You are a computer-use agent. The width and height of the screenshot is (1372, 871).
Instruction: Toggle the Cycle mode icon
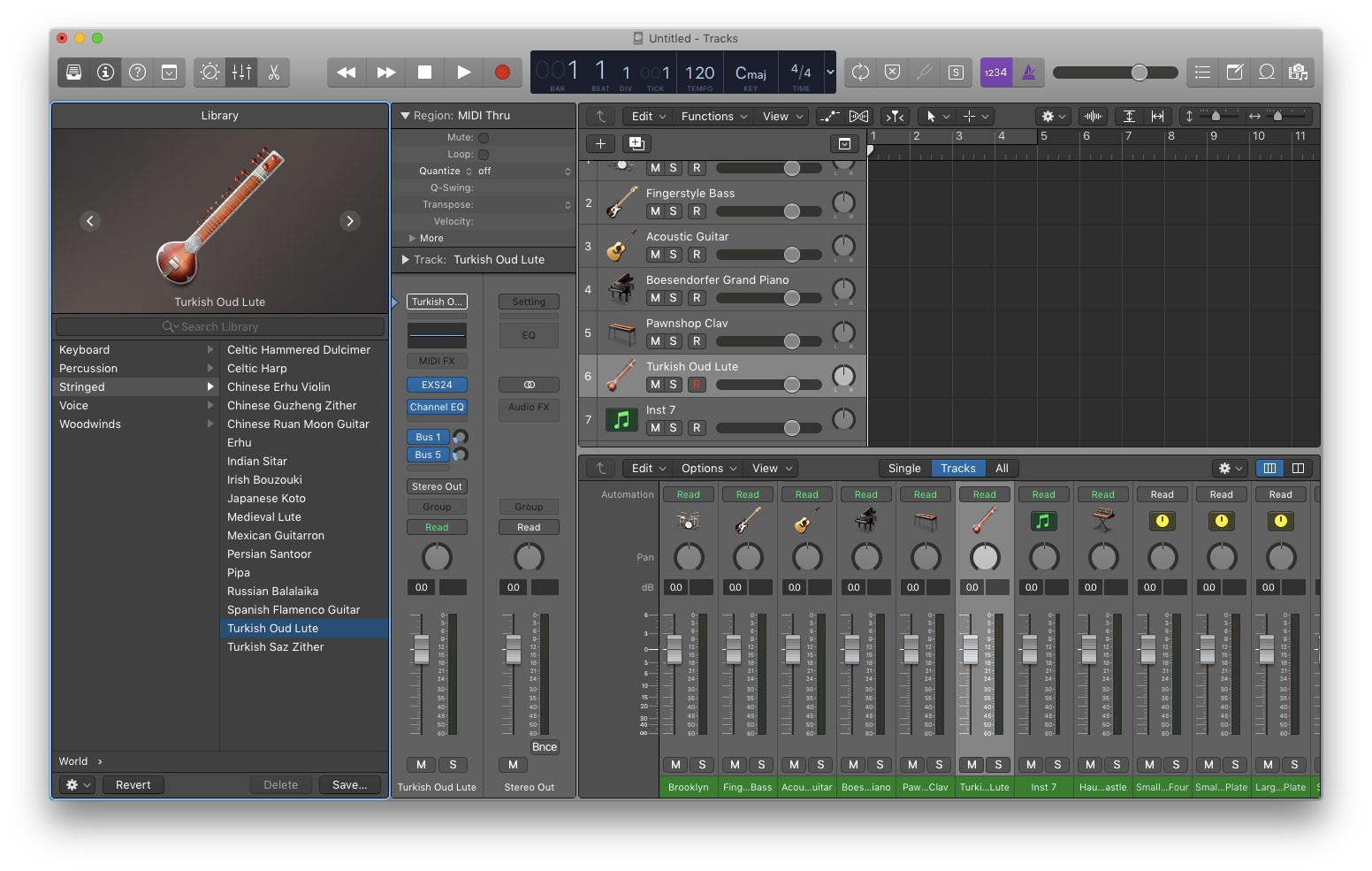click(860, 73)
